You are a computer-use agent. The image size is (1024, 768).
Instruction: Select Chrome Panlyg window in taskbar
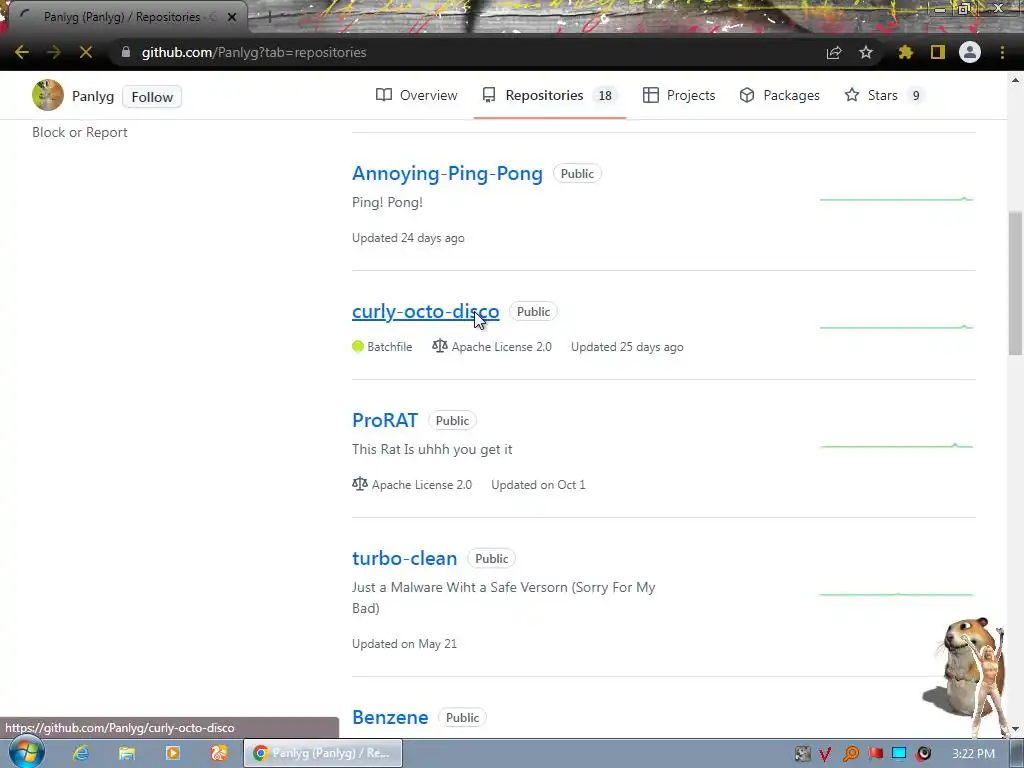coord(323,753)
